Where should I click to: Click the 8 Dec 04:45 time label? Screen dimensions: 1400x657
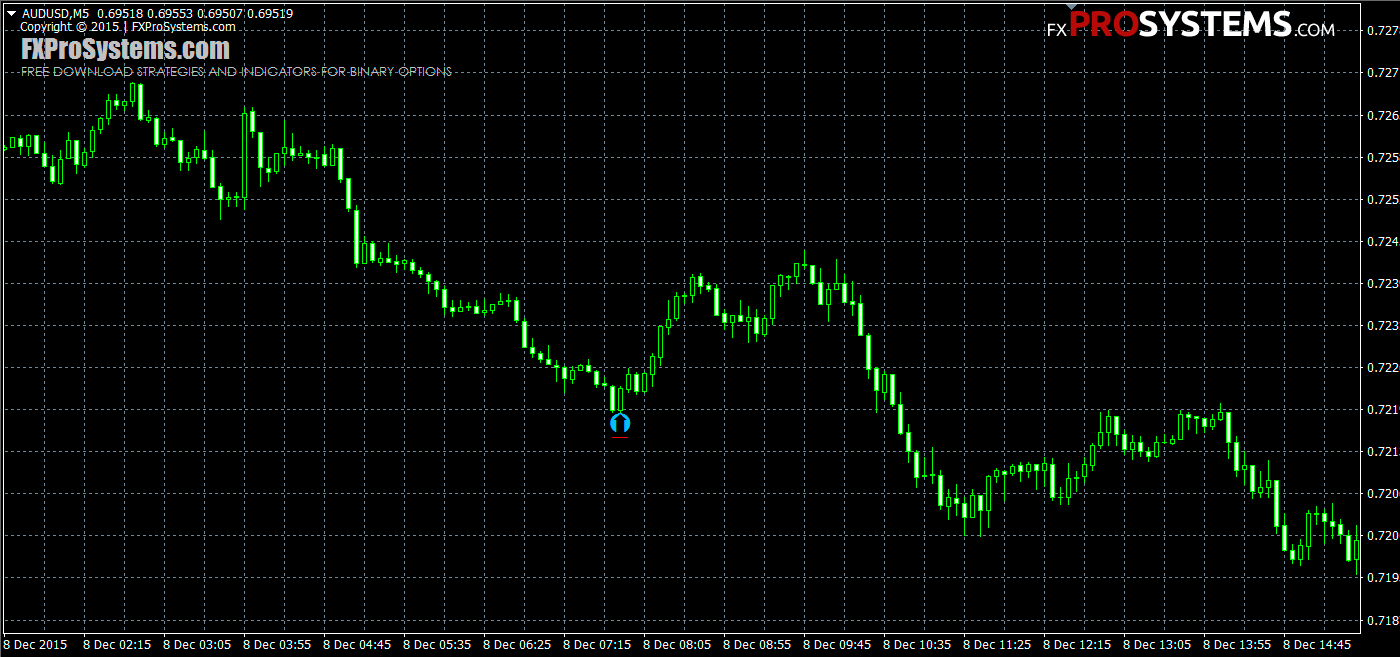pyautogui.click(x=357, y=645)
